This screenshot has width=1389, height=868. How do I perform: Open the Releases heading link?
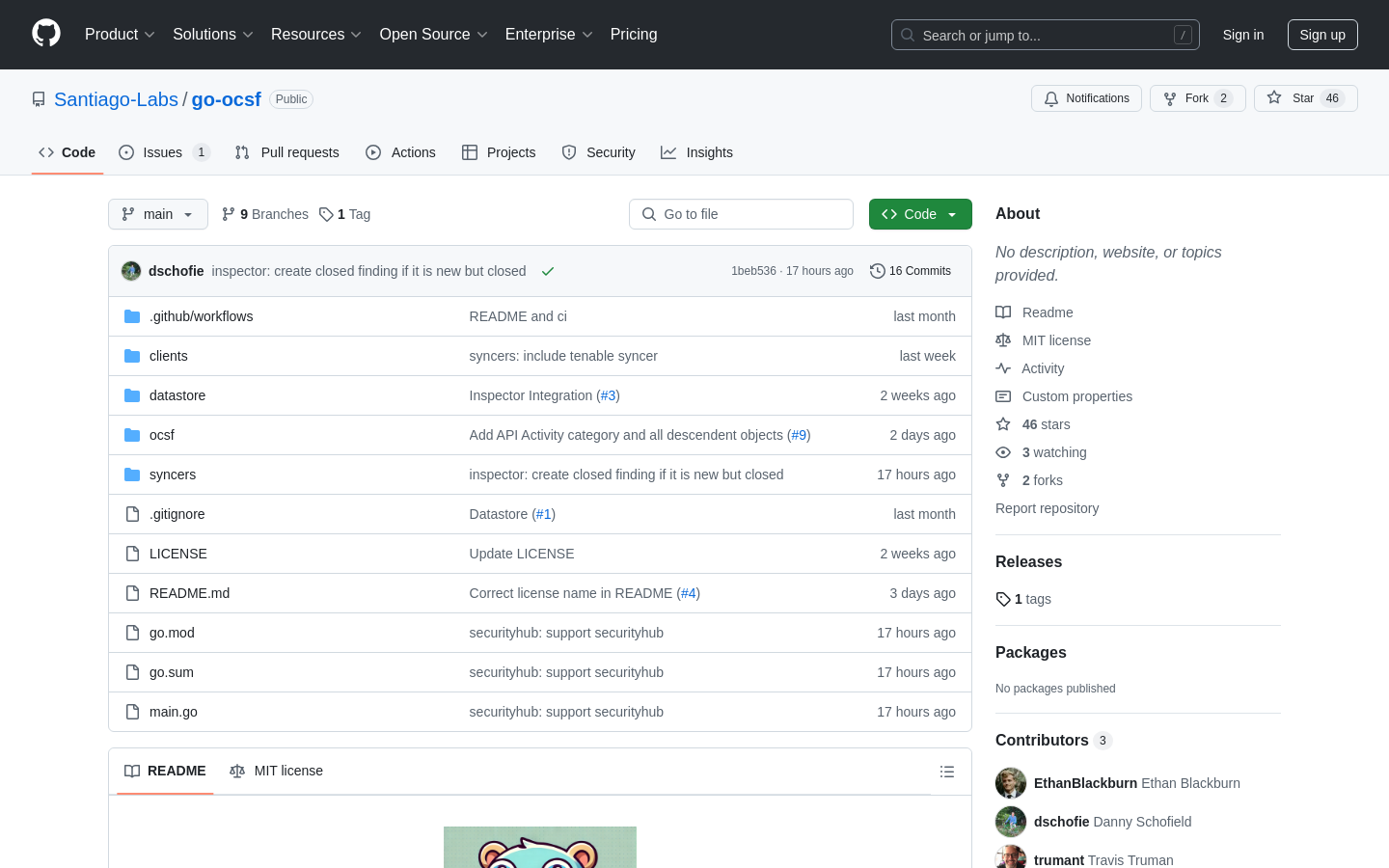1028,562
